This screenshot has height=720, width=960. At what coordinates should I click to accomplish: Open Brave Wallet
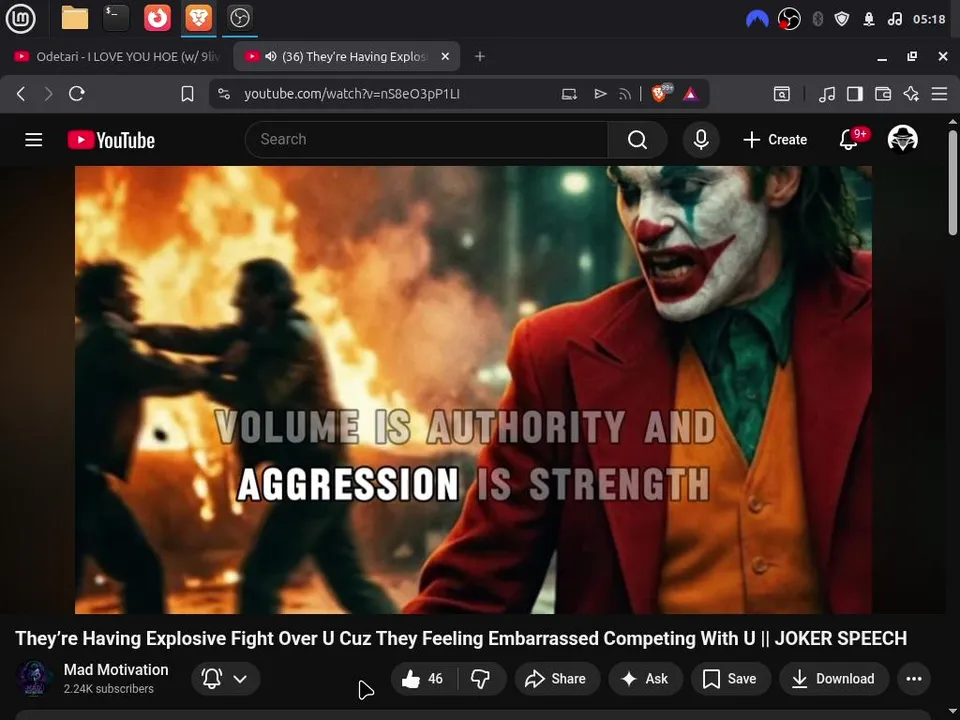click(x=883, y=94)
